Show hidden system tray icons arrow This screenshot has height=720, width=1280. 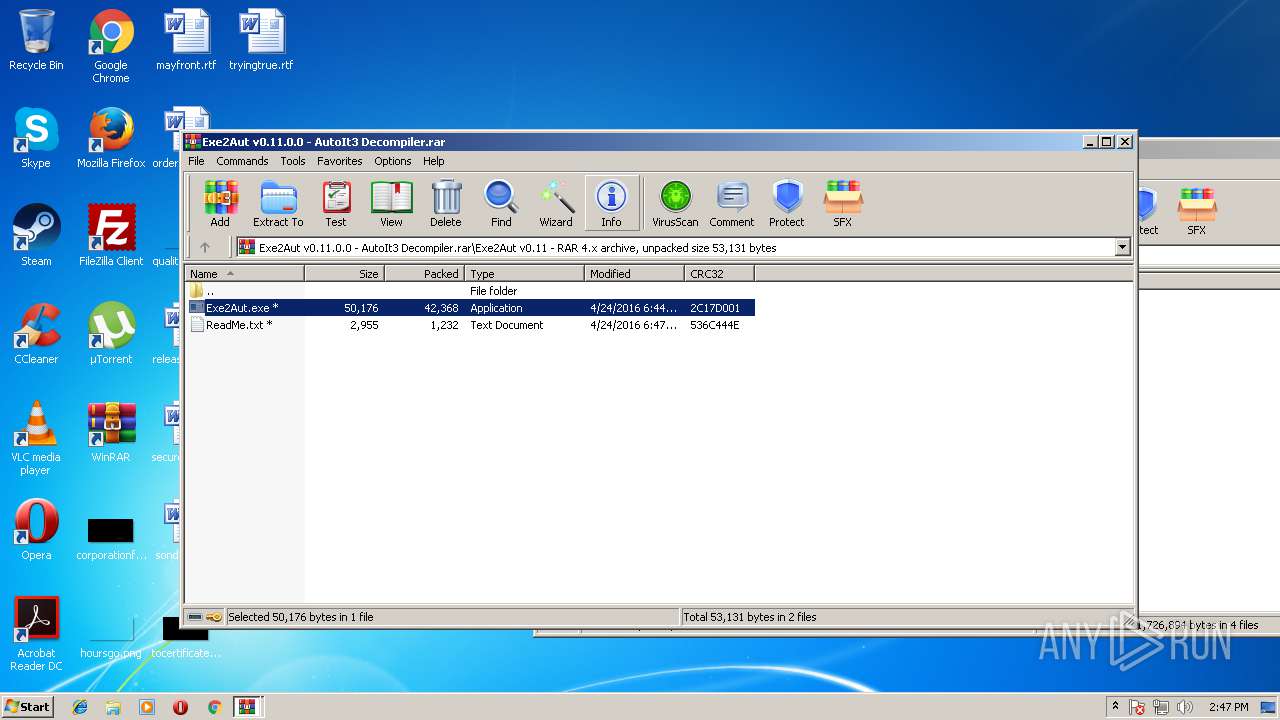pos(1115,706)
